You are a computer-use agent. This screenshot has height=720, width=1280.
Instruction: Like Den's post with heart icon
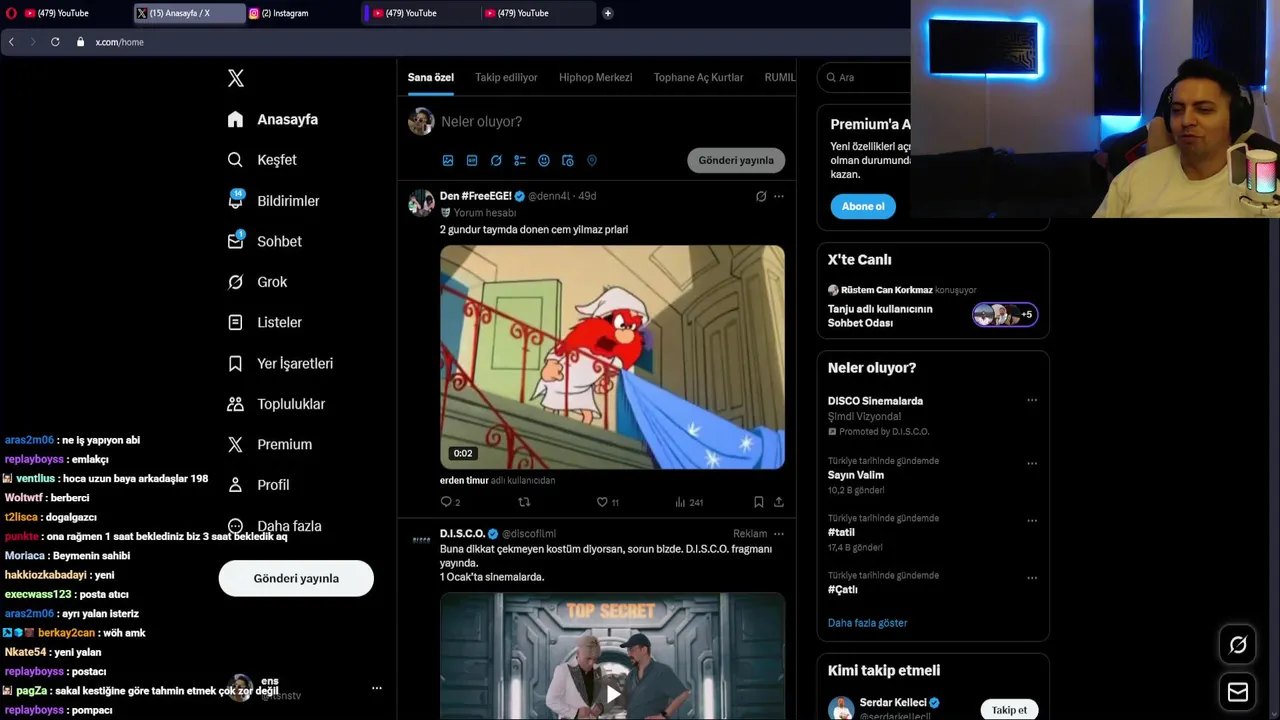(x=602, y=502)
